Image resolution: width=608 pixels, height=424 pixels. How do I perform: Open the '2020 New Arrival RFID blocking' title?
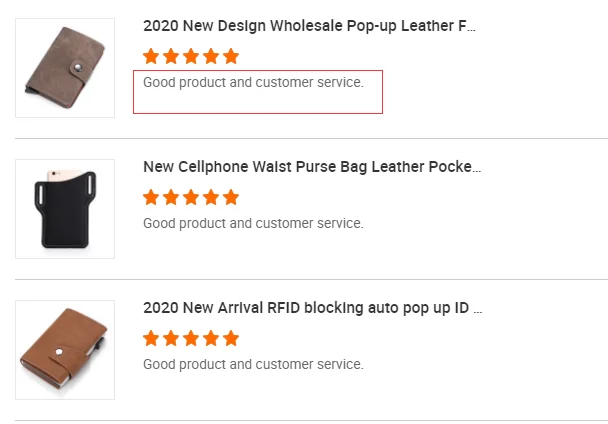point(313,308)
